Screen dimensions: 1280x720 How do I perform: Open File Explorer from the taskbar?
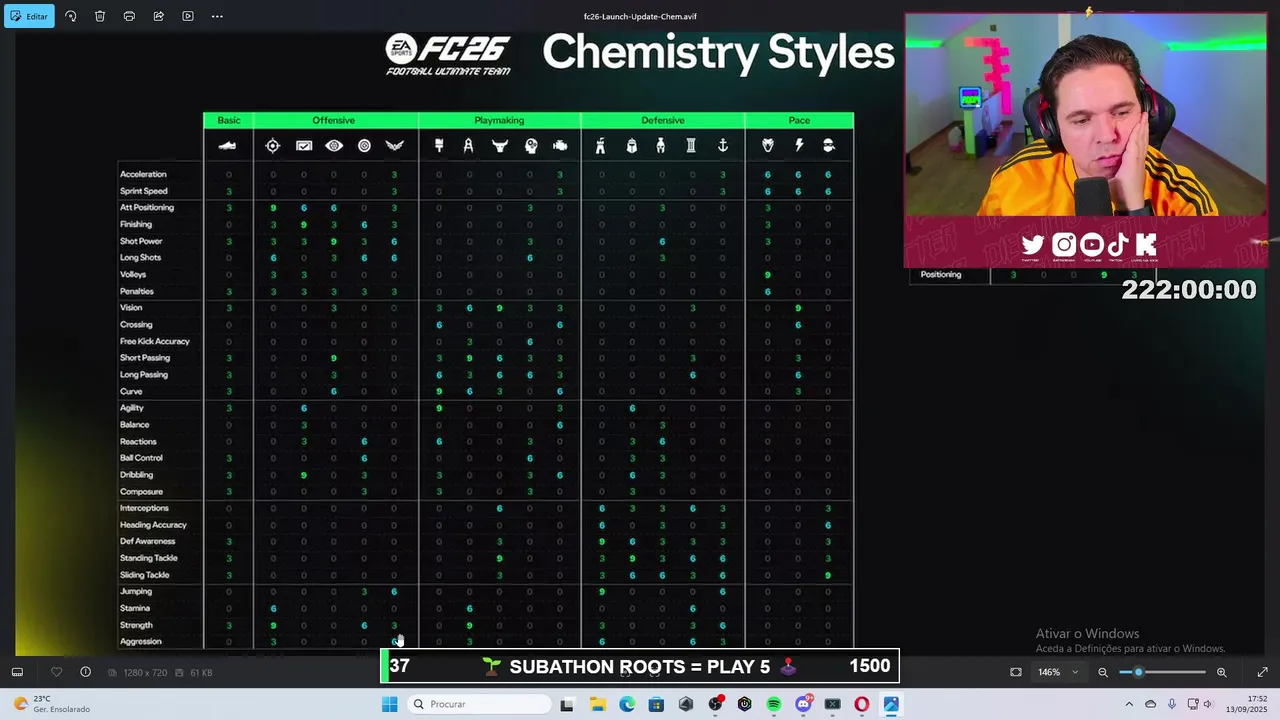(597, 704)
